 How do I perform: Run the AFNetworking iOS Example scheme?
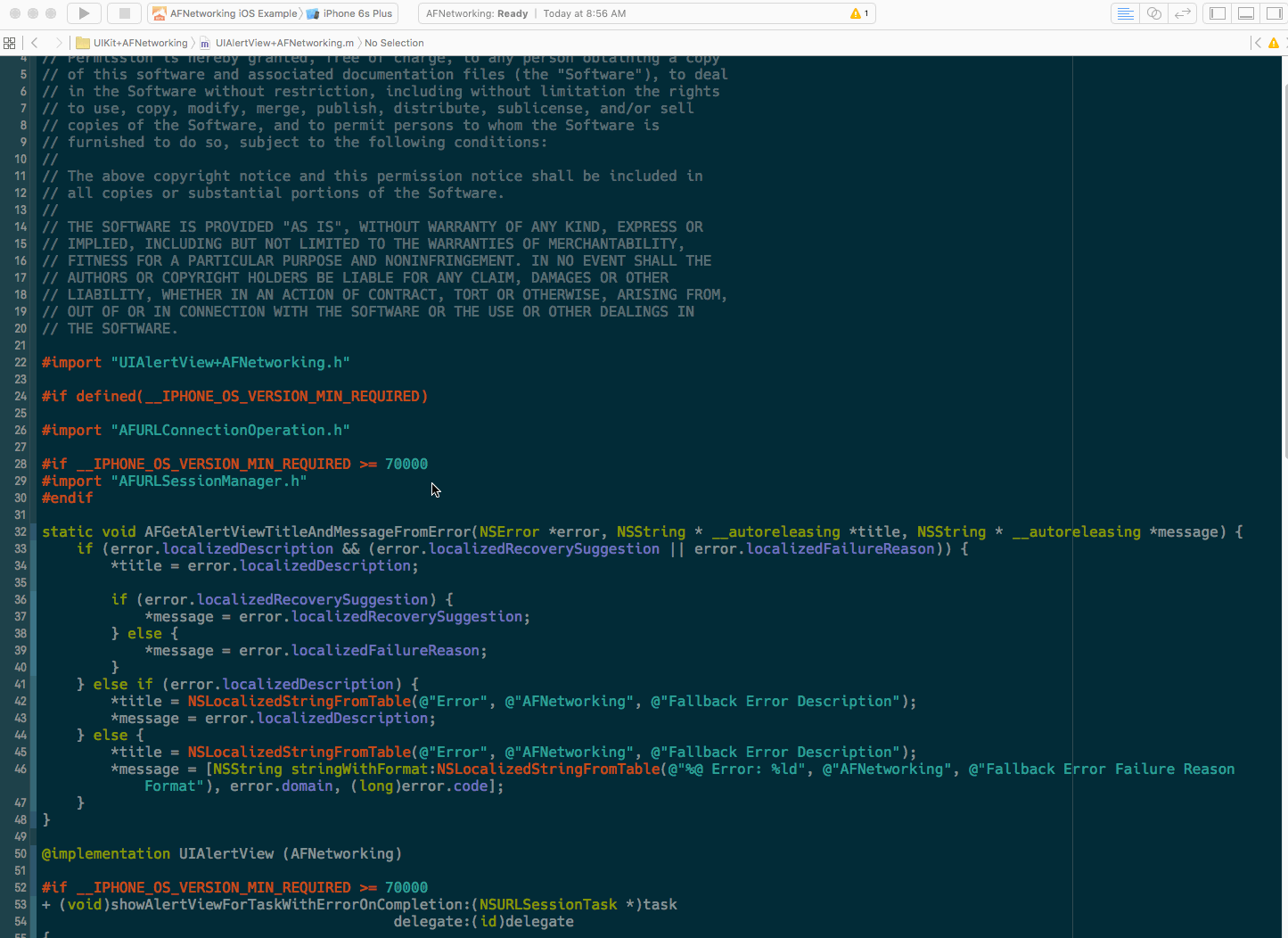pyautogui.click(x=83, y=12)
